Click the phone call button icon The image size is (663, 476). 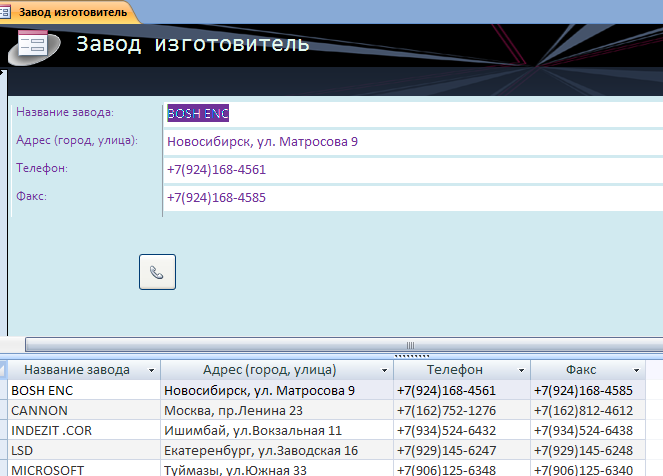pyautogui.click(x=157, y=272)
